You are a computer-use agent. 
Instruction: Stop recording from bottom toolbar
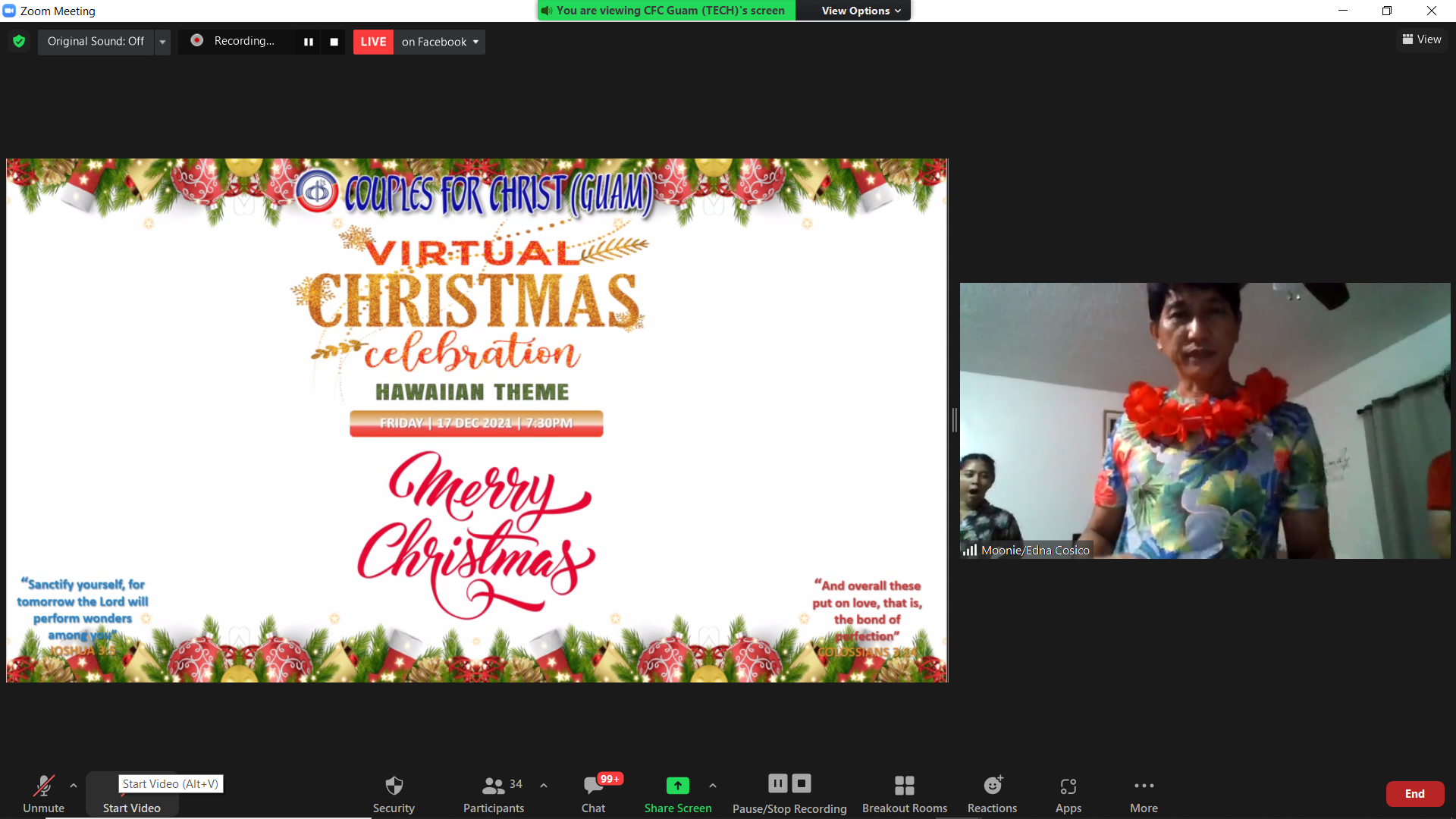[802, 783]
